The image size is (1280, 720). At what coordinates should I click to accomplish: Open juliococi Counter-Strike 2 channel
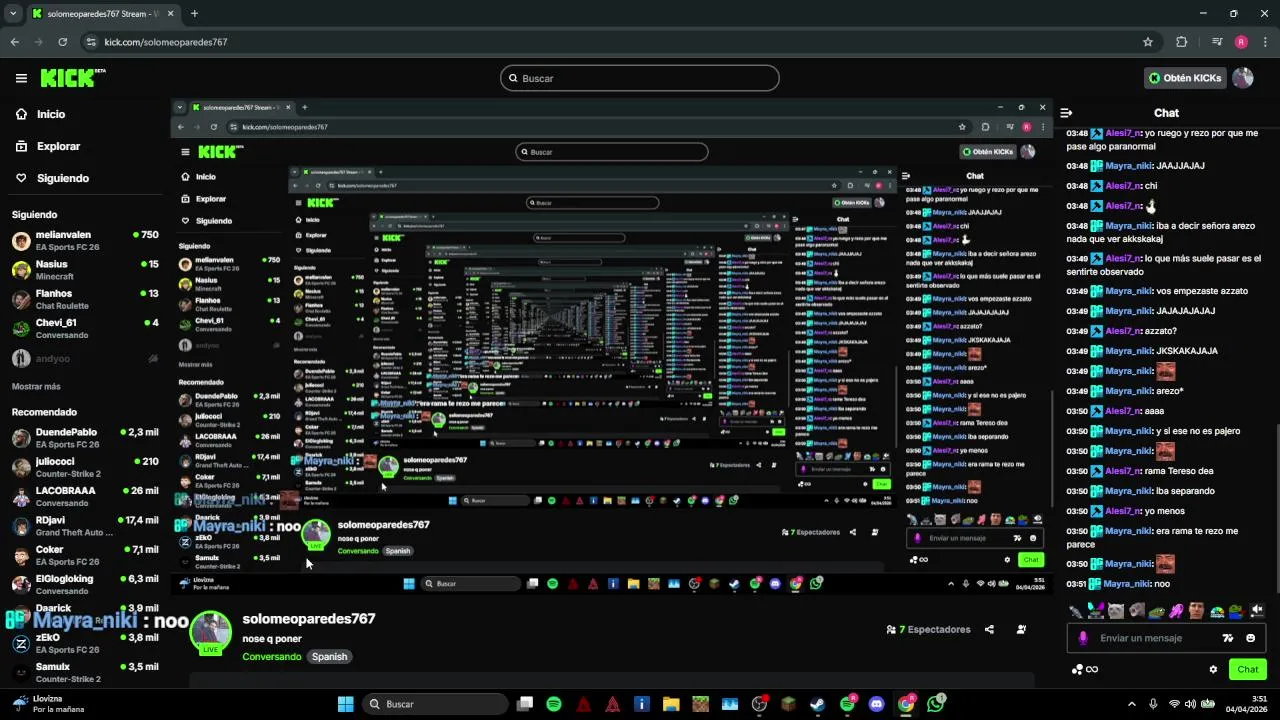click(85, 467)
